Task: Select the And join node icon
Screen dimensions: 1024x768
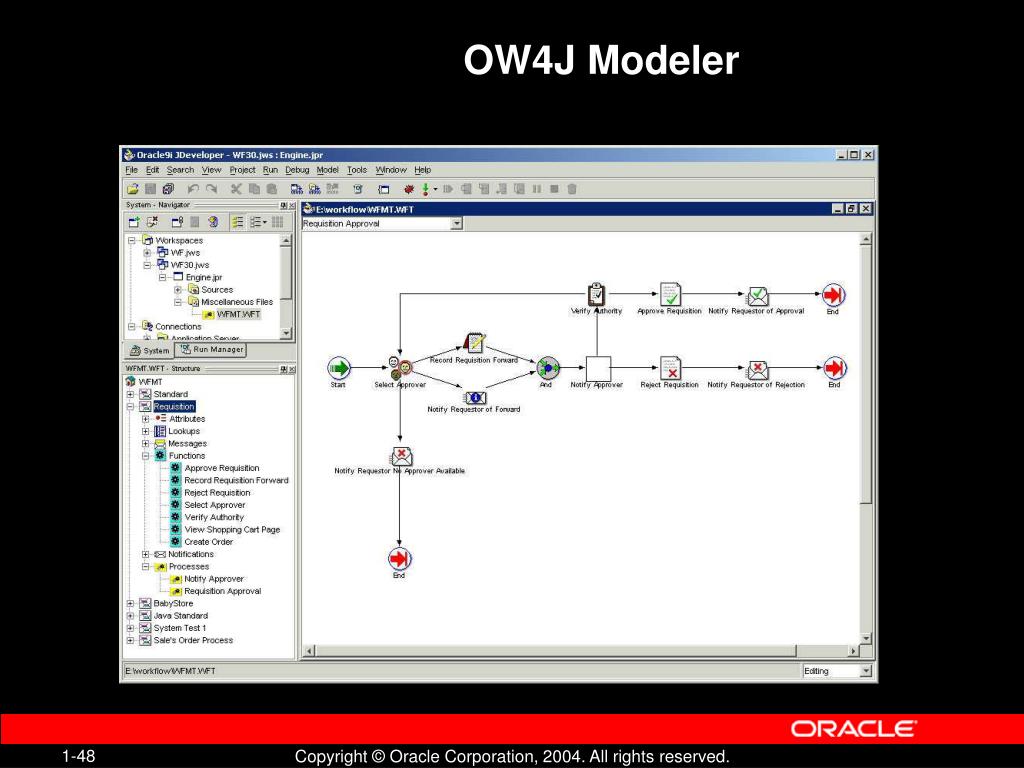Action: 547,368
